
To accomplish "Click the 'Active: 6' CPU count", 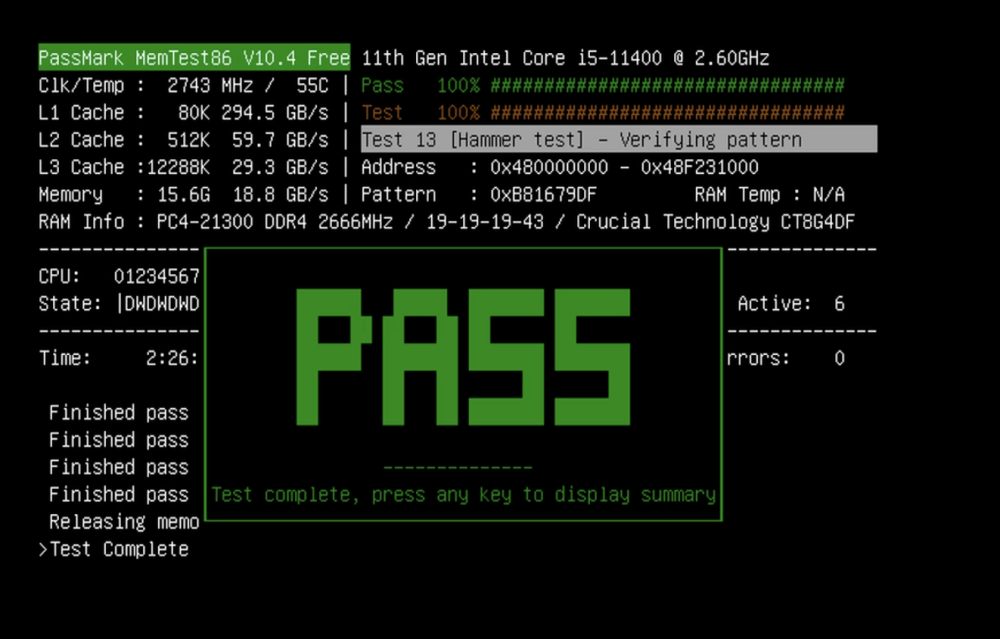I will click(x=791, y=304).
